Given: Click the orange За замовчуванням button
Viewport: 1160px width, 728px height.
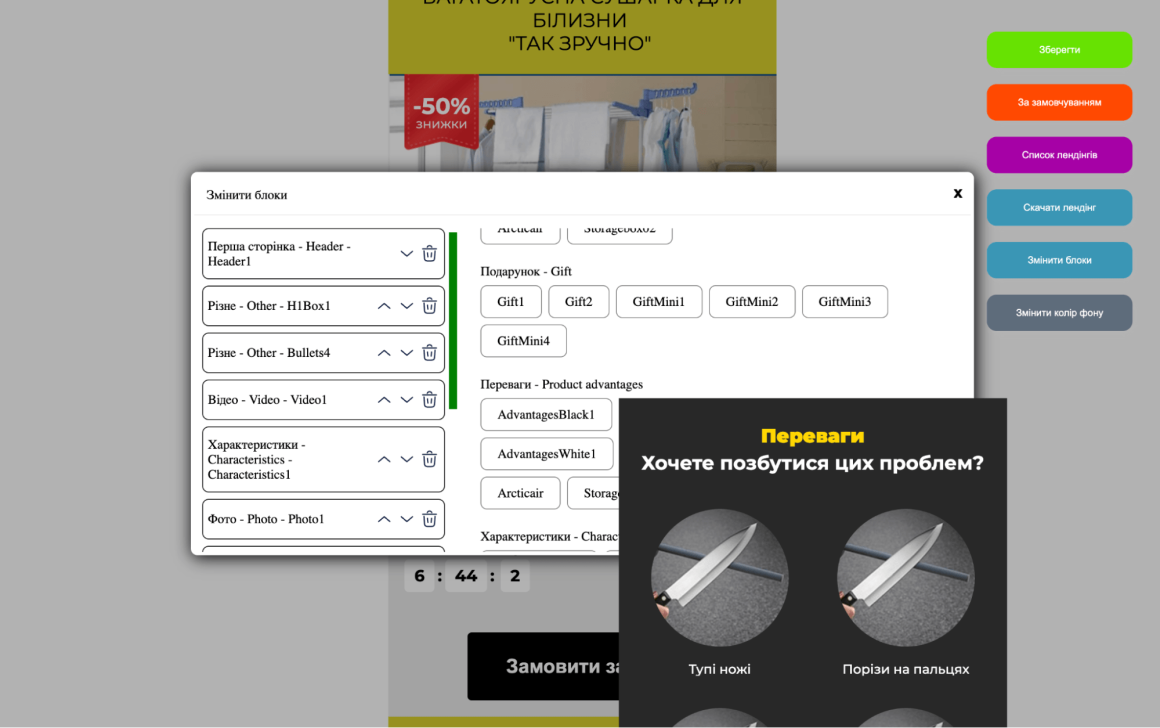Looking at the screenshot, I should pyautogui.click(x=1059, y=102).
